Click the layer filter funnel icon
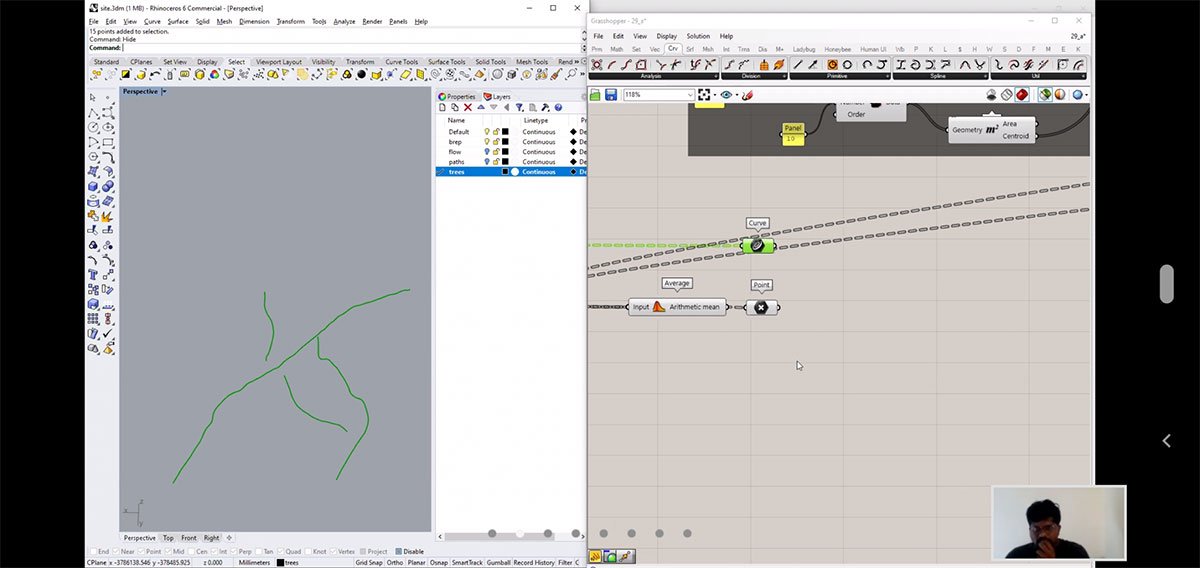 (520, 107)
